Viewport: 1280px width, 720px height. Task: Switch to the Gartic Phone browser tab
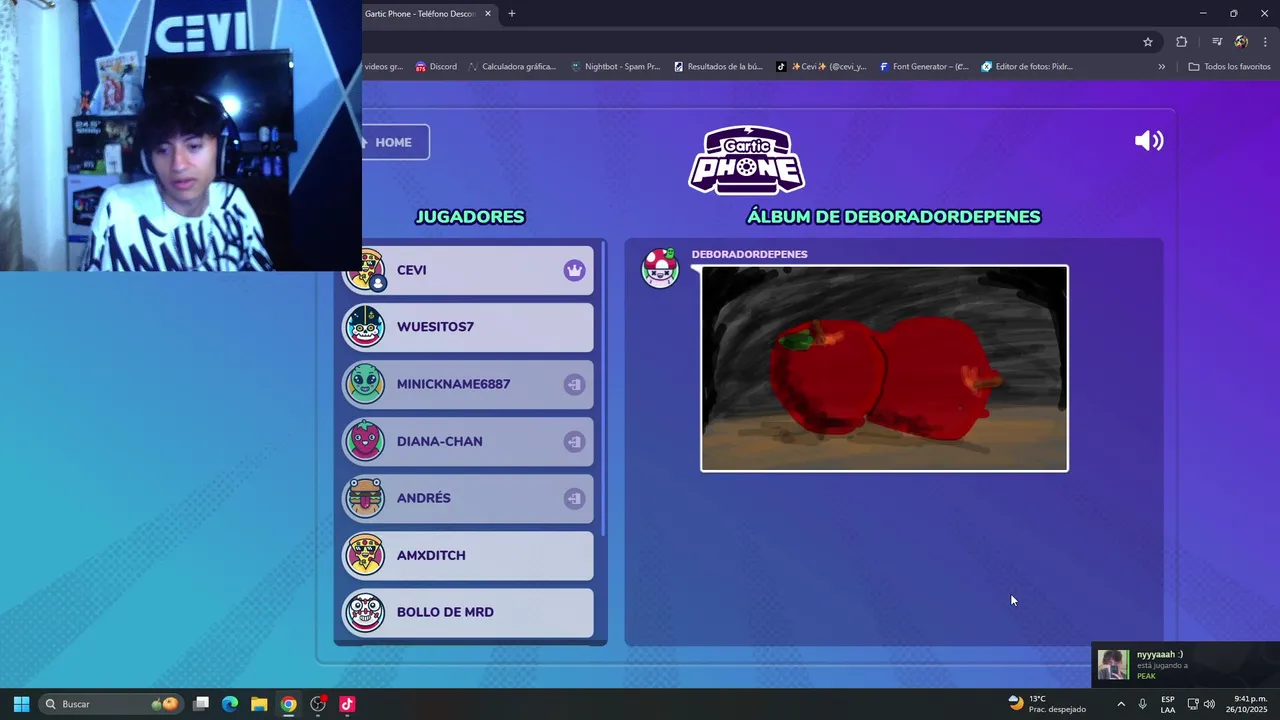(420, 14)
